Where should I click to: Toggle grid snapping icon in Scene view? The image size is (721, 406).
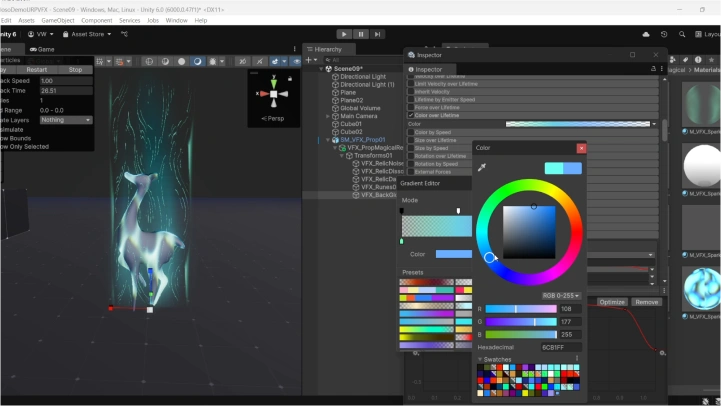tap(100, 61)
